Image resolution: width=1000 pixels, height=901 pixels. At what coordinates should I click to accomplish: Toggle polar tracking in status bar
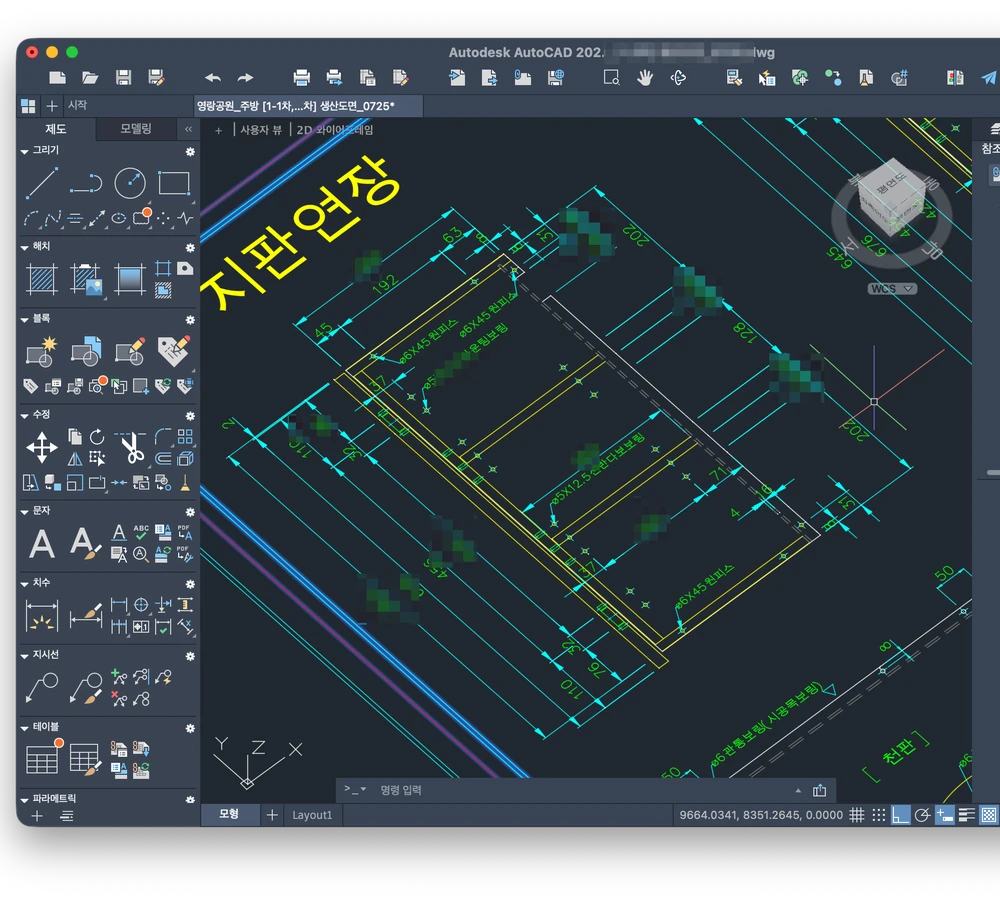pyautogui.click(x=922, y=815)
